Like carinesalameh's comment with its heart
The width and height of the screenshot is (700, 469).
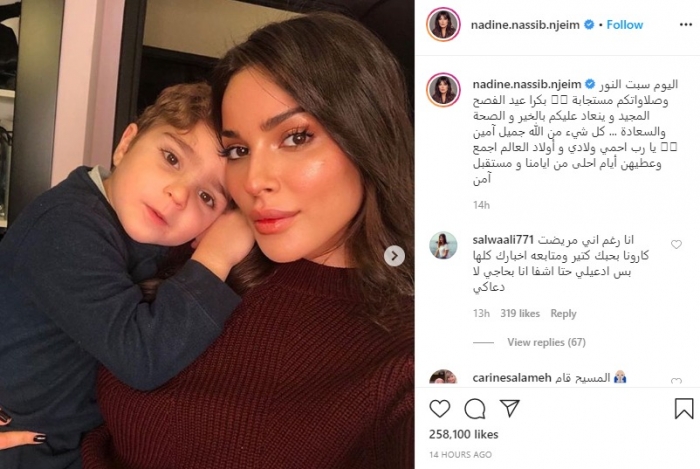676,381
